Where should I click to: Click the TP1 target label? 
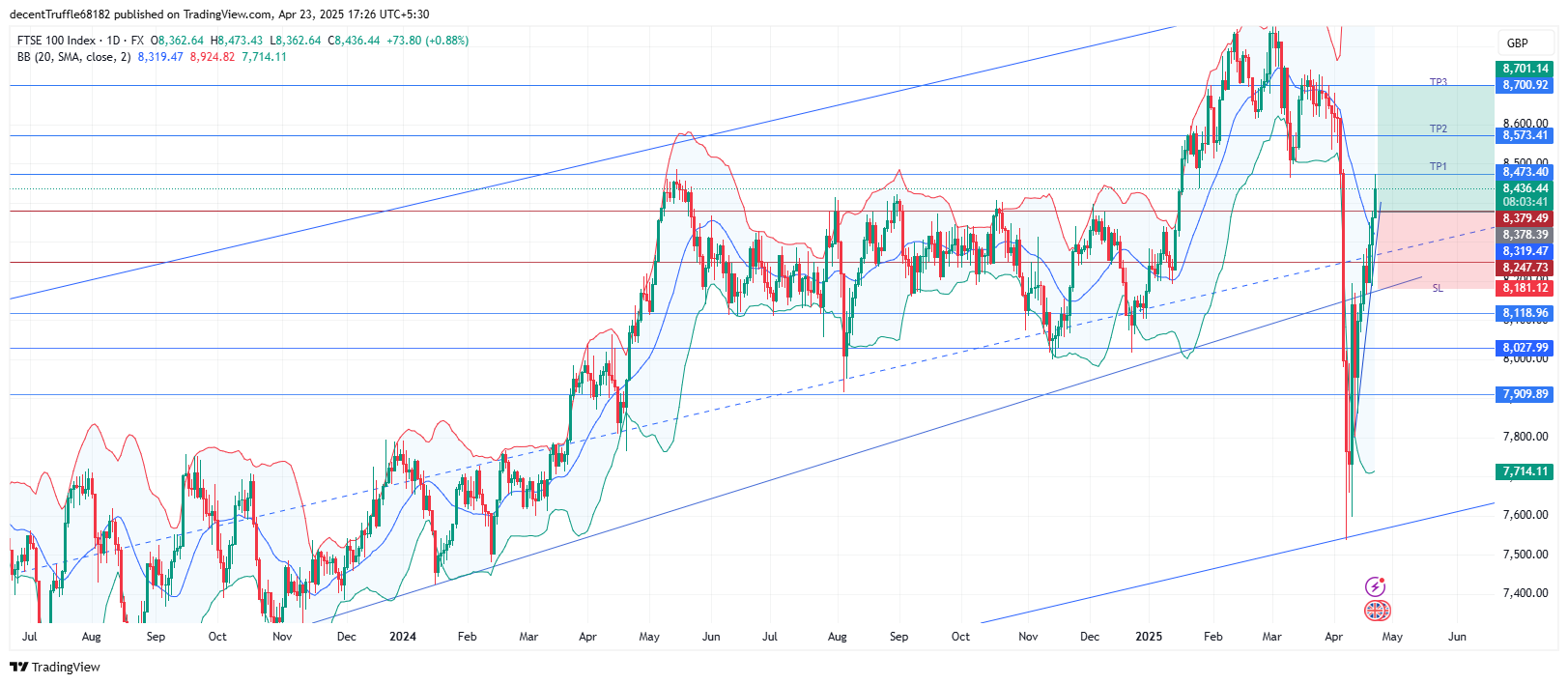(x=1438, y=166)
